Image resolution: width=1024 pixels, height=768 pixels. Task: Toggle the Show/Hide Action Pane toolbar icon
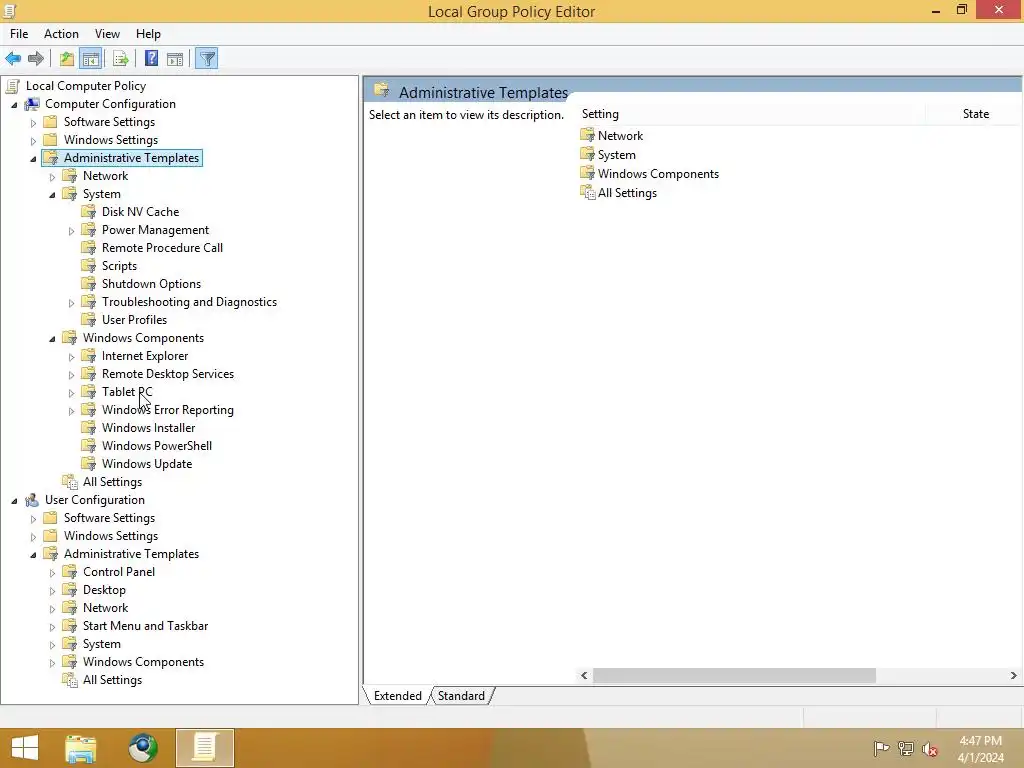[175, 59]
